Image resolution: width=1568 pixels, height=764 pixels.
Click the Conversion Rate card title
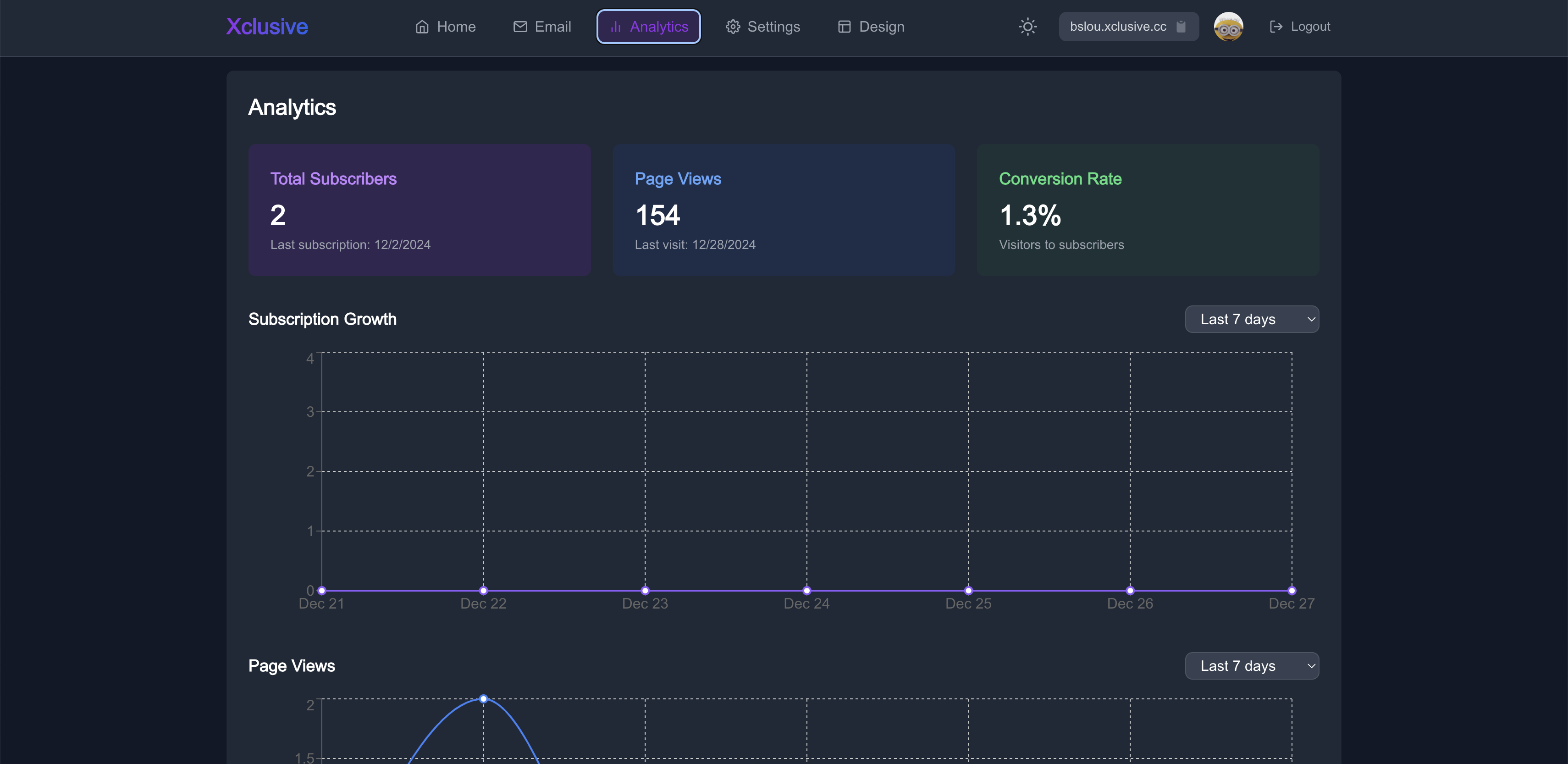[x=1060, y=179]
